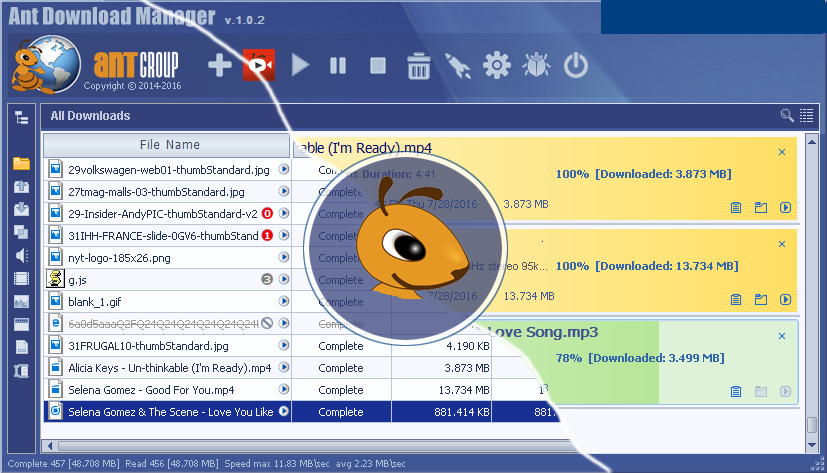The image size is (827, 473).
Task: Select the blank_1.gif file row
Action: pyautogui.click(x=168, y=302)
